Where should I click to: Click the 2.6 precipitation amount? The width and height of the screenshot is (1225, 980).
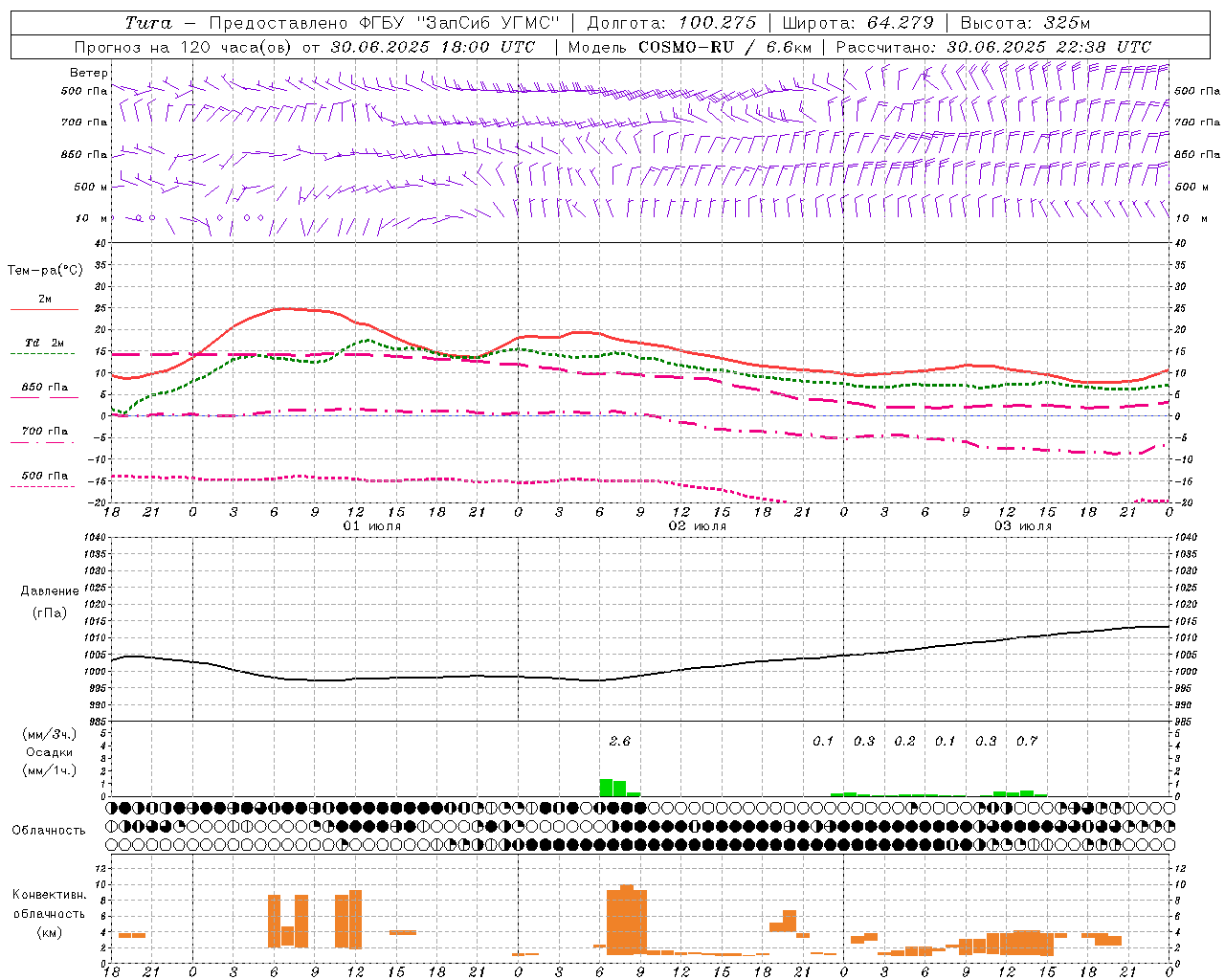click(620, 742)
